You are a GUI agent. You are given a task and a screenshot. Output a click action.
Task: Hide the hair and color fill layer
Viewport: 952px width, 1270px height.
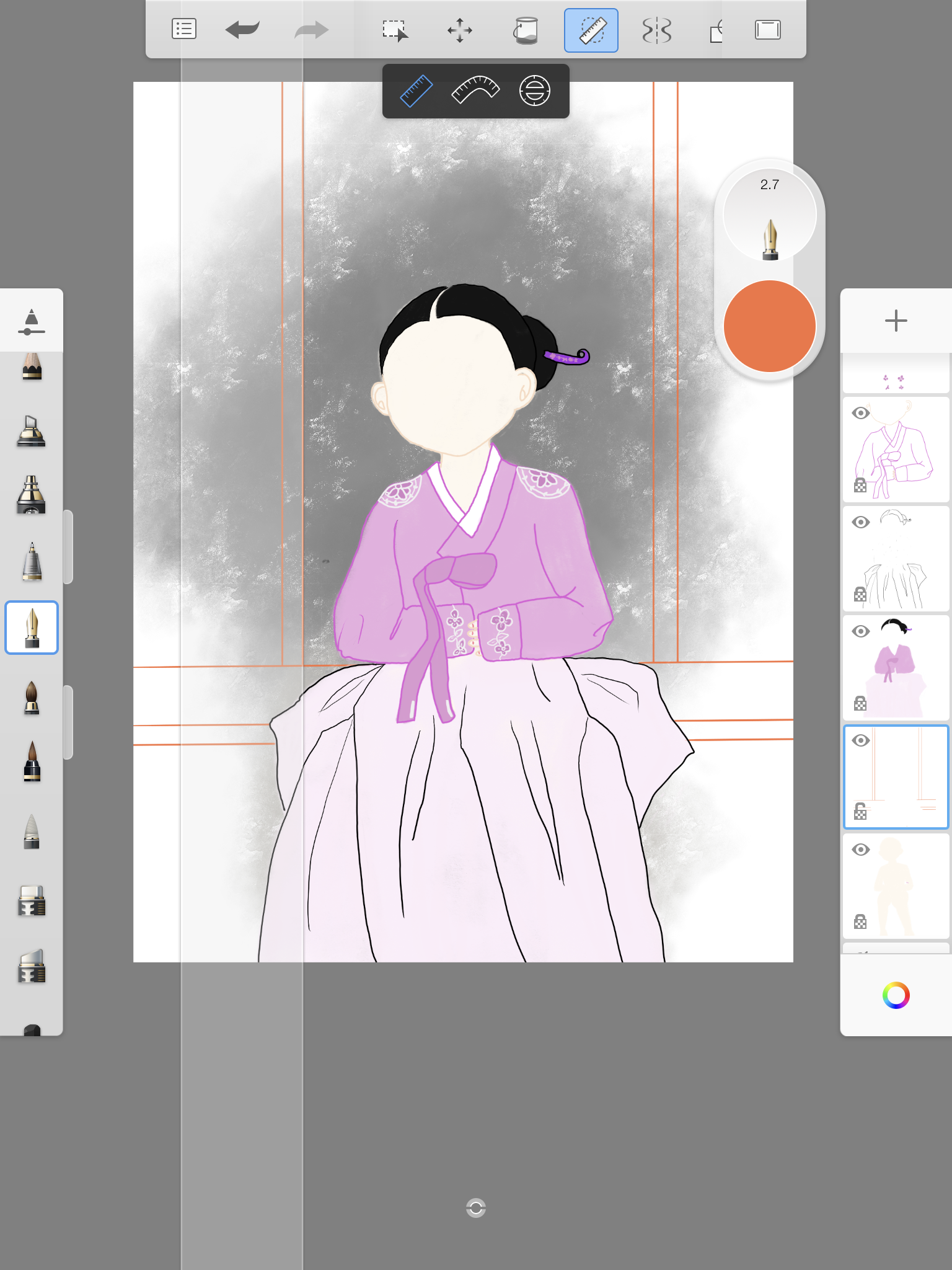coord(861,631)
